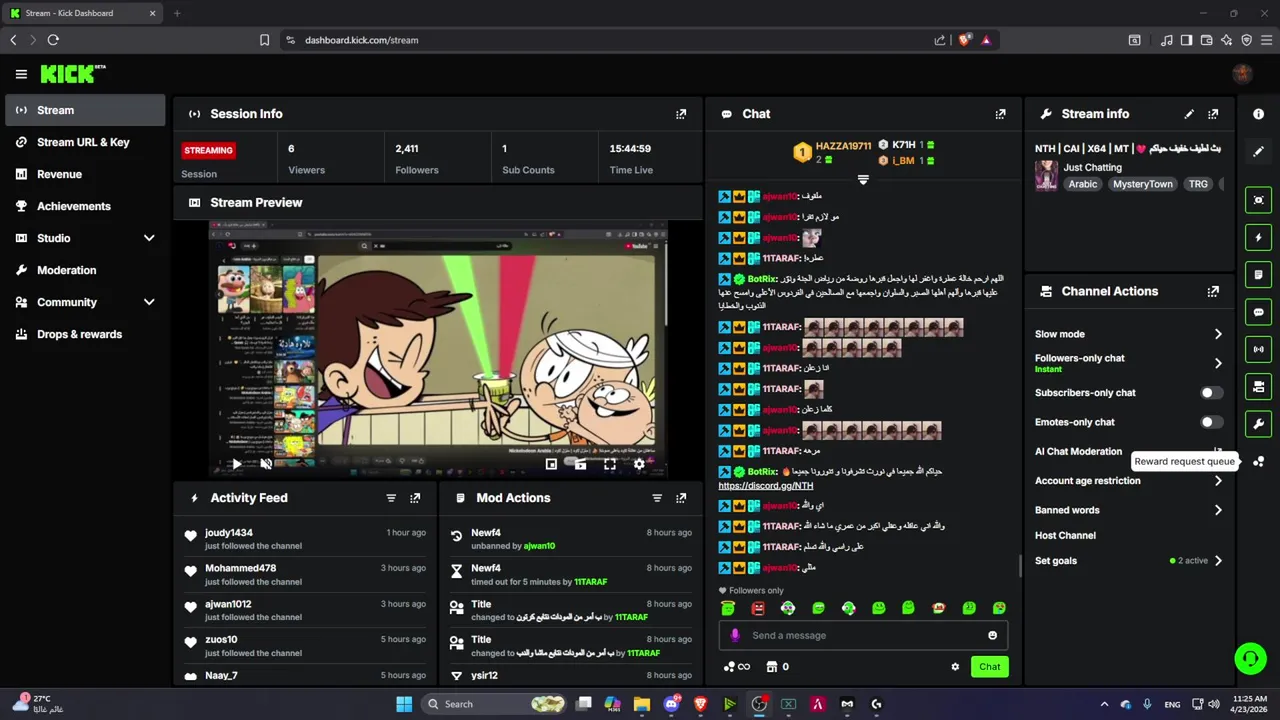Open the Activity Feed filter icon
Viewport: 1280px width, 720px height.
391,498
